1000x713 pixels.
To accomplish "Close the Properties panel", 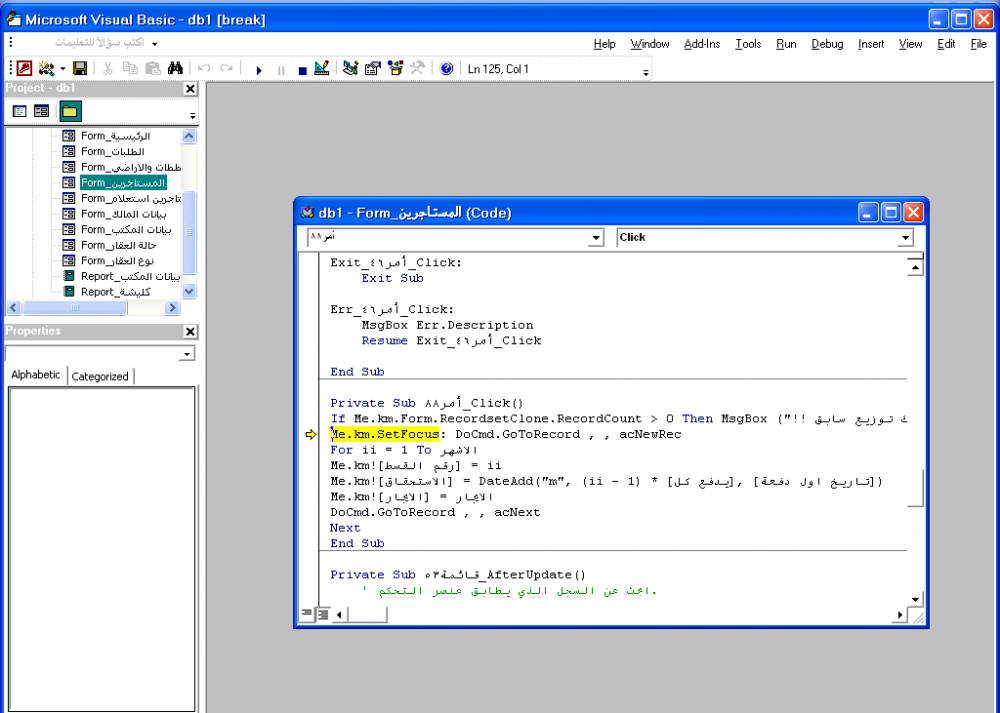I will (x=190, y=332).
